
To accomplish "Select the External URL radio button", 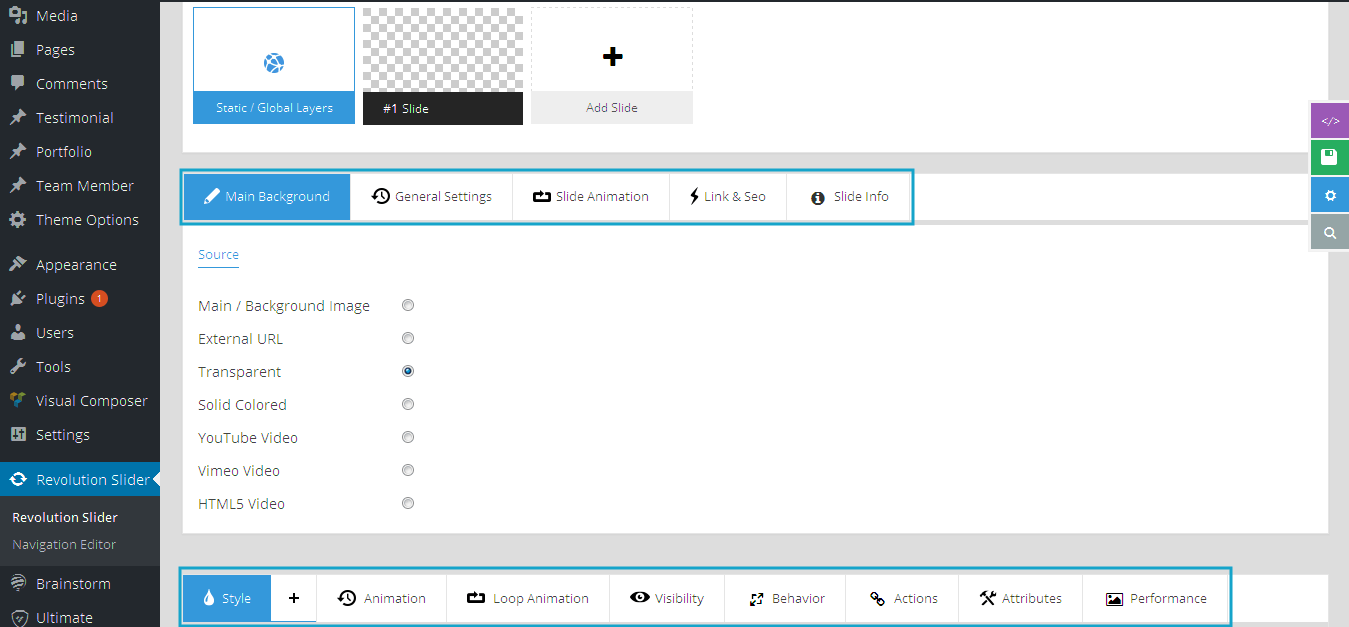I will (408, 339).
